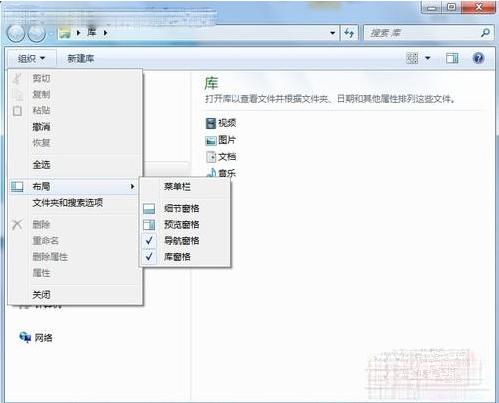Click the magnifier search icon

(x=486, y=32)
